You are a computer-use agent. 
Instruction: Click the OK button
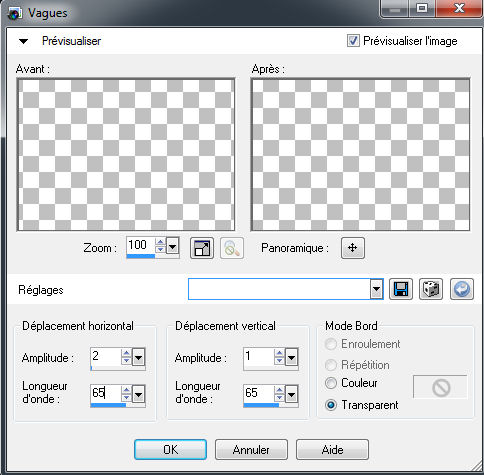pos(170,450)
